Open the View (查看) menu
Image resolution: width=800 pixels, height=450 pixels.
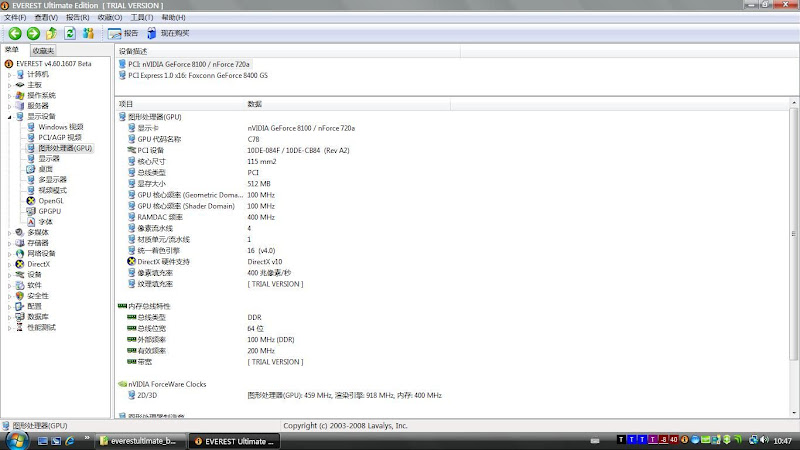tap(46, 17)
